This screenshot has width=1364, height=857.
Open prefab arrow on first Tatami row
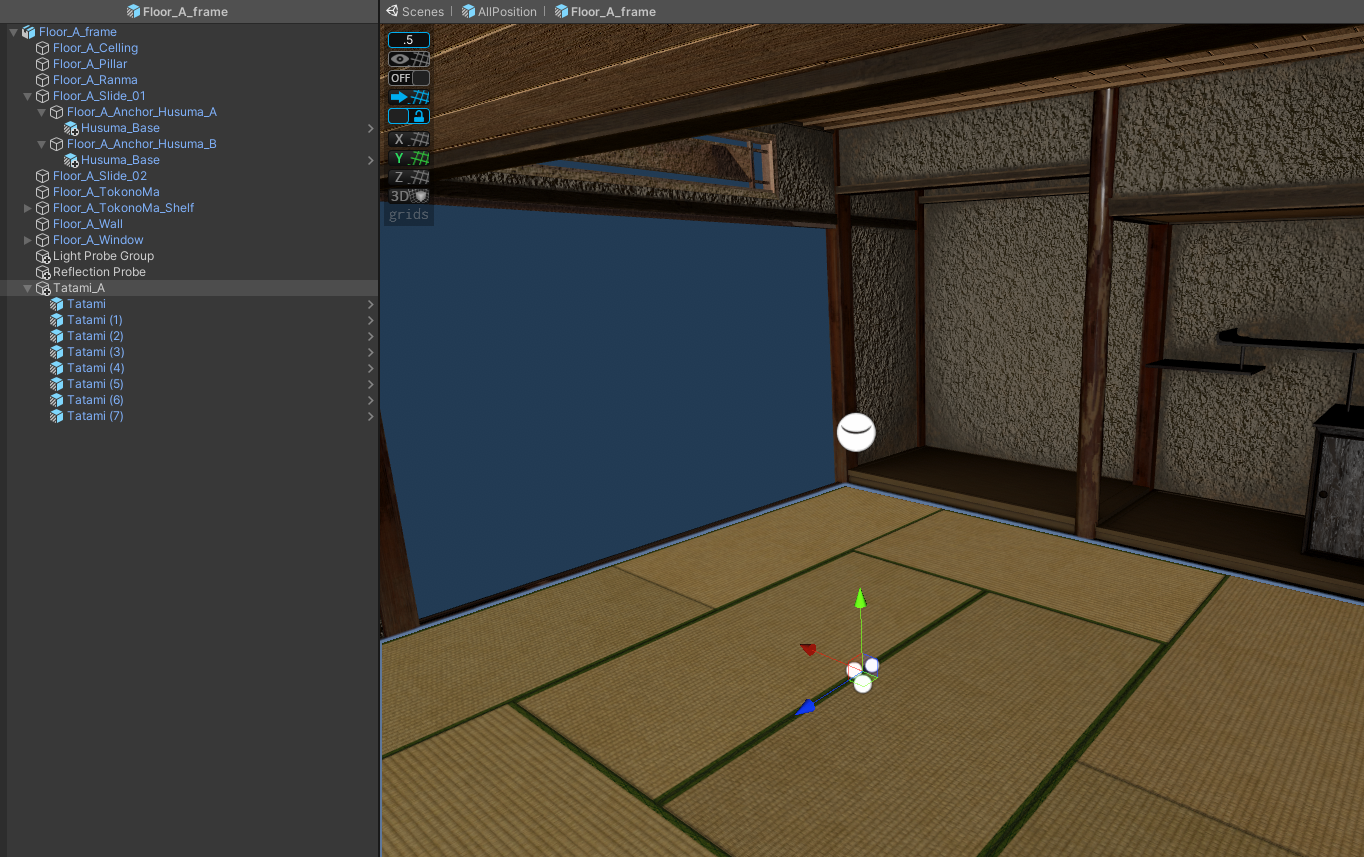point(370,304)
